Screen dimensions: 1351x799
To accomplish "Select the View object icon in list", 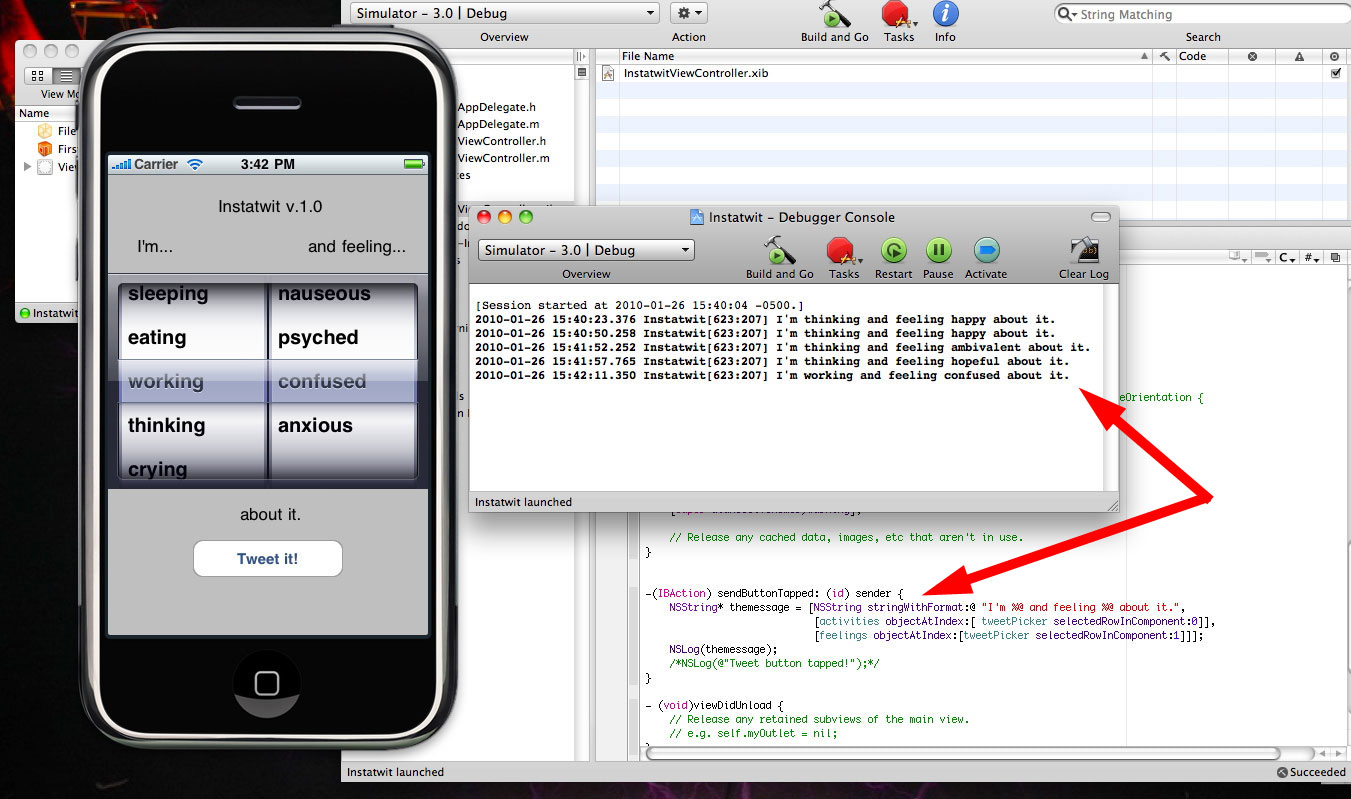I will (45, 167).
